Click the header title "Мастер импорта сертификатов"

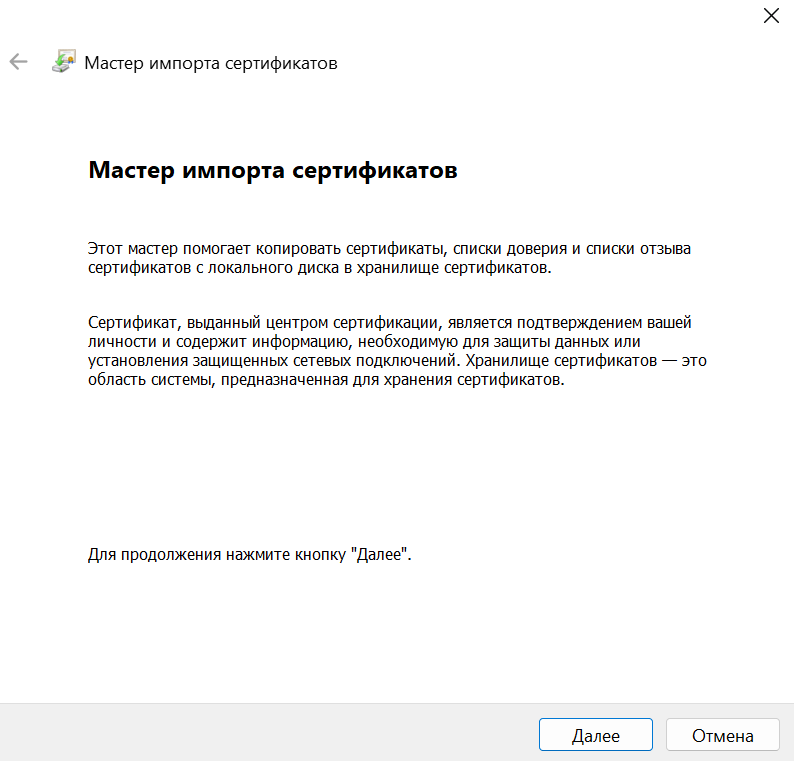tap(210, 63)
